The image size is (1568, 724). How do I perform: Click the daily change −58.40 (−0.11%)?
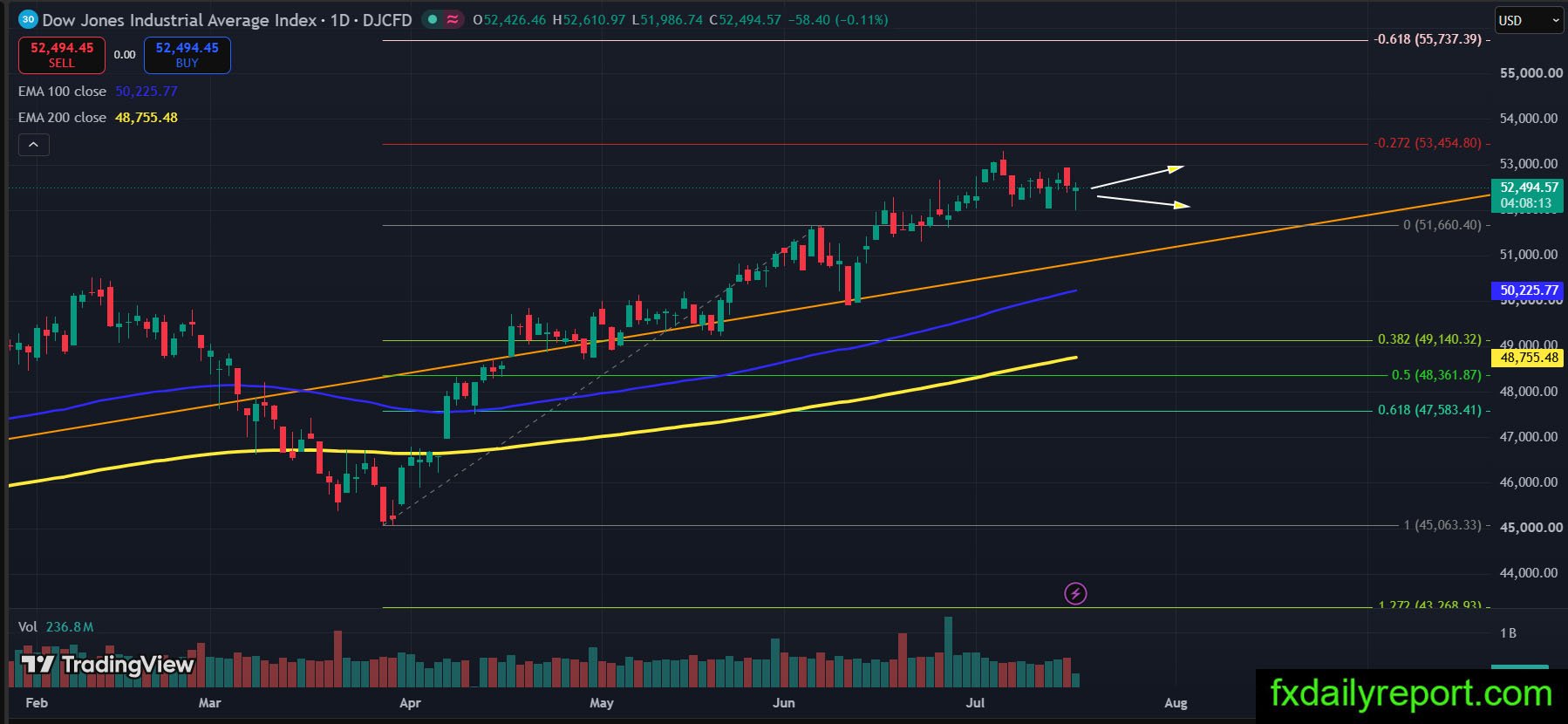837,19
